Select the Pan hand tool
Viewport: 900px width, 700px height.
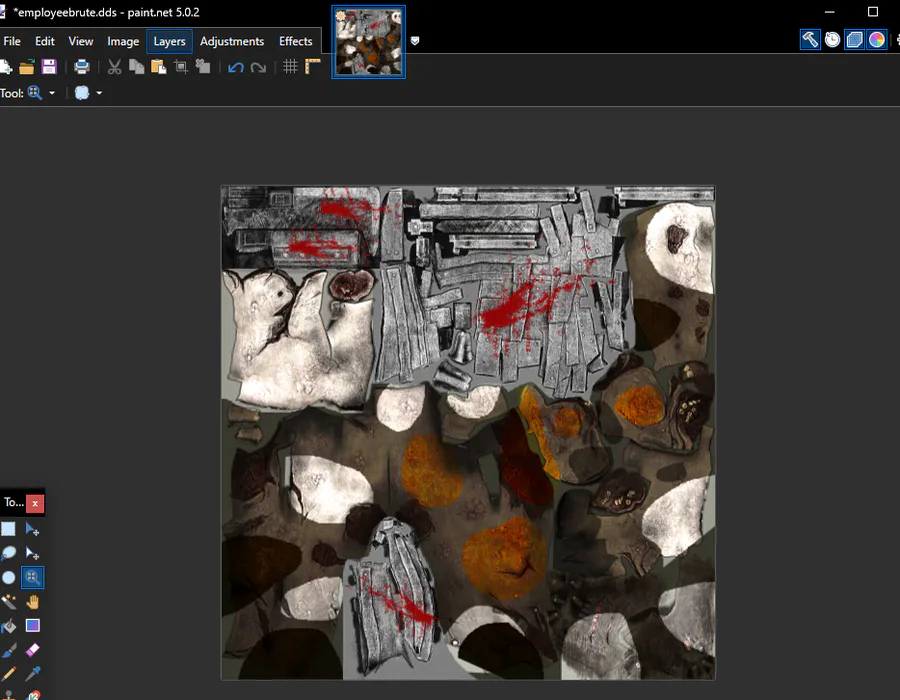[32, 601]
